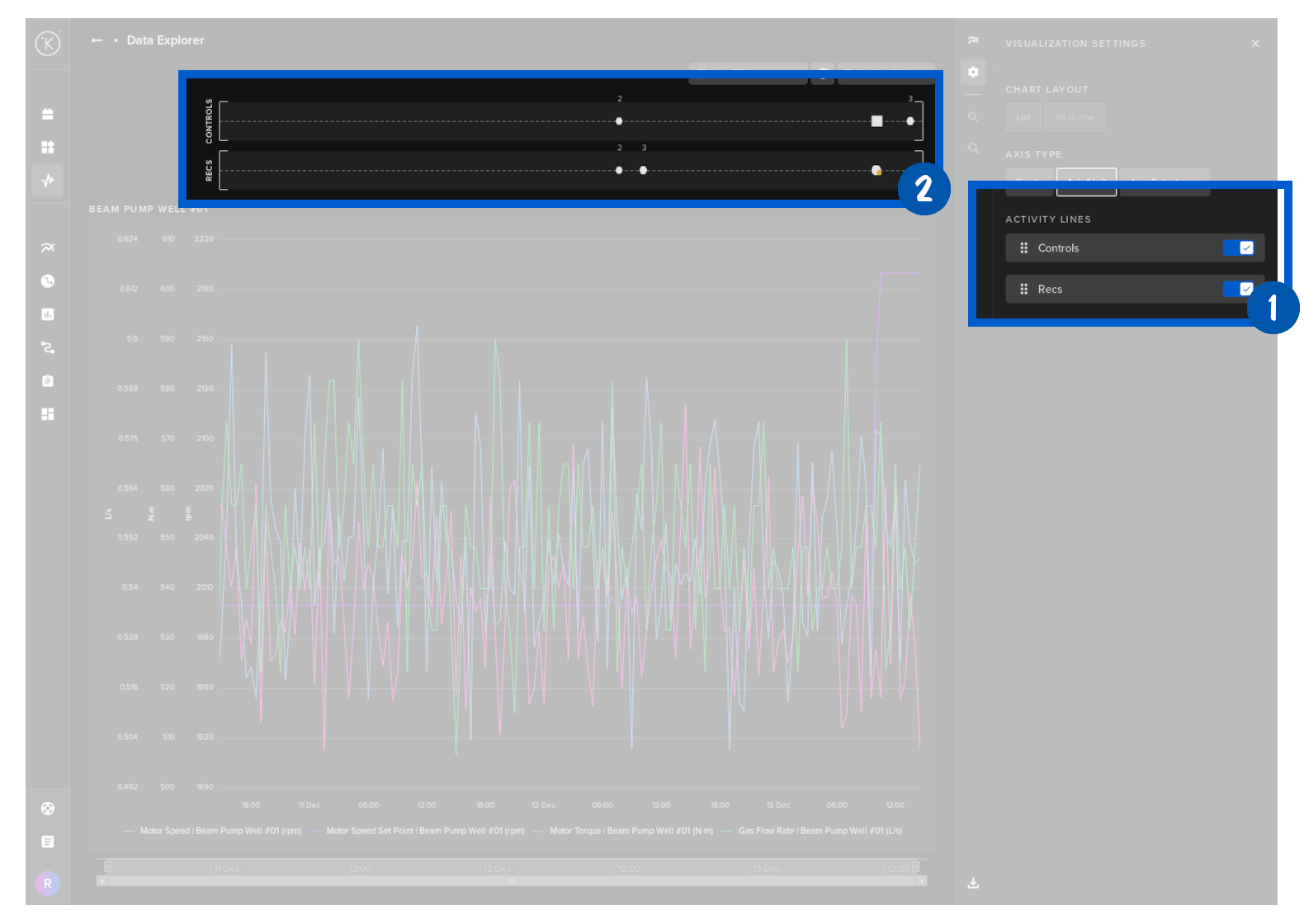This screenshot has width=1304, height=924.
Task: Open the clock icon in left sidebar
Action: pos(48,281)
